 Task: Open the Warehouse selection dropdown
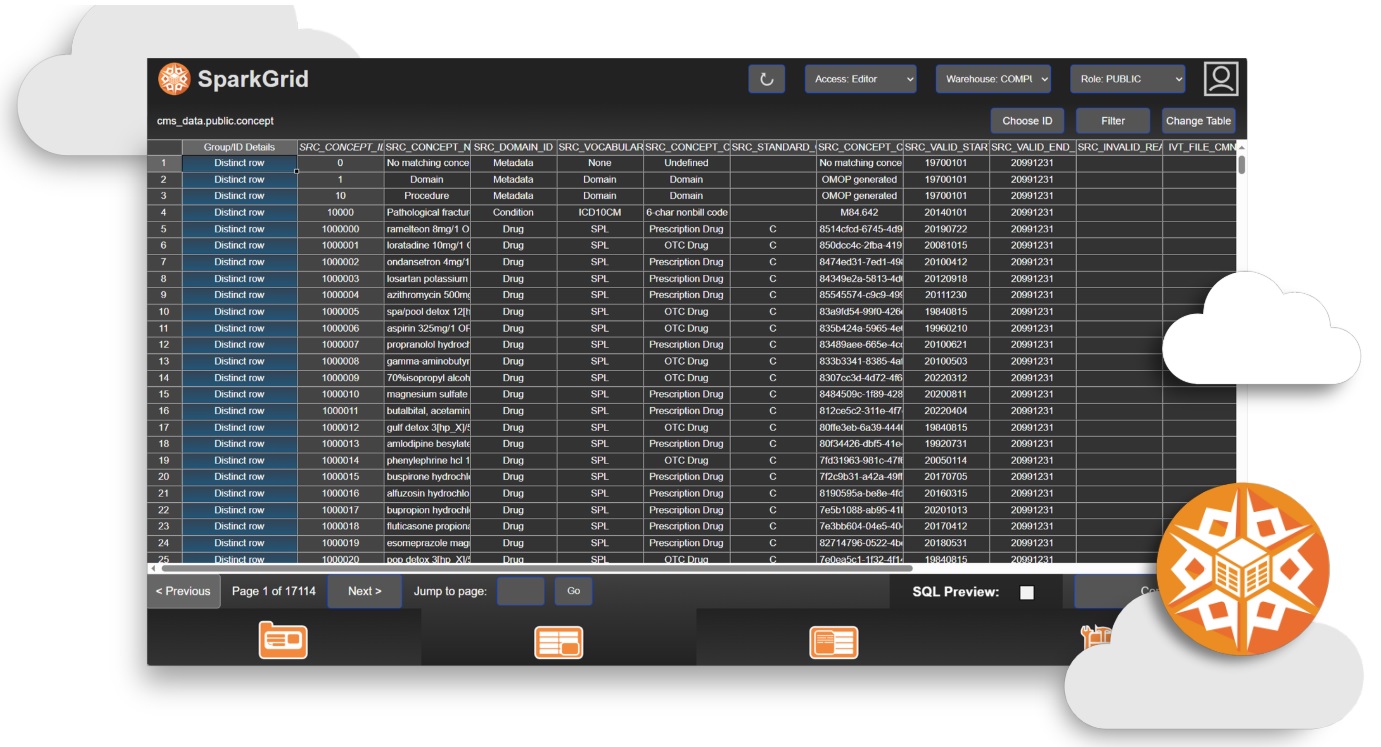click(x=993, y=79)
